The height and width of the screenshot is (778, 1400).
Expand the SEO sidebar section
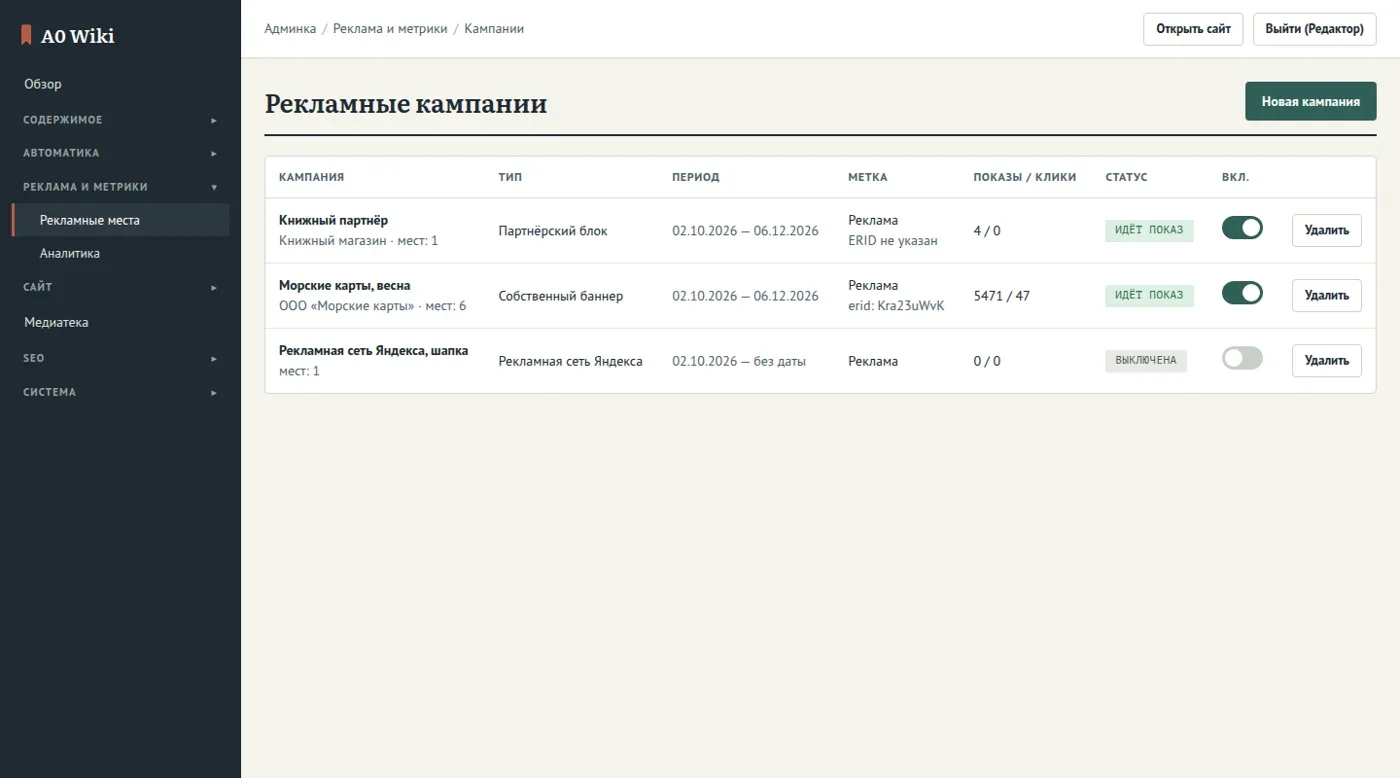pos(120,358)
